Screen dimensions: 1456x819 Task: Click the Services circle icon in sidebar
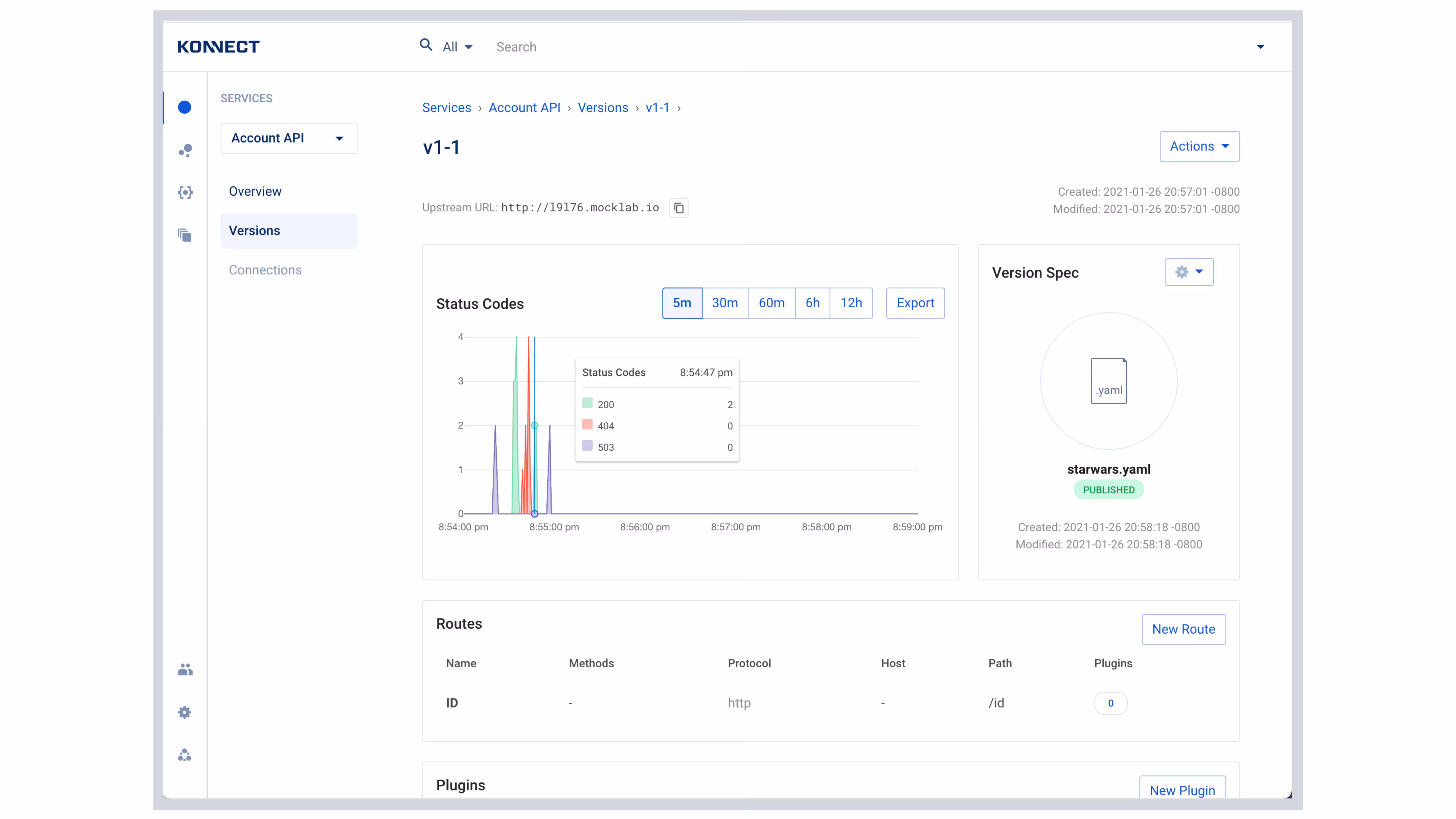[184, 107]
